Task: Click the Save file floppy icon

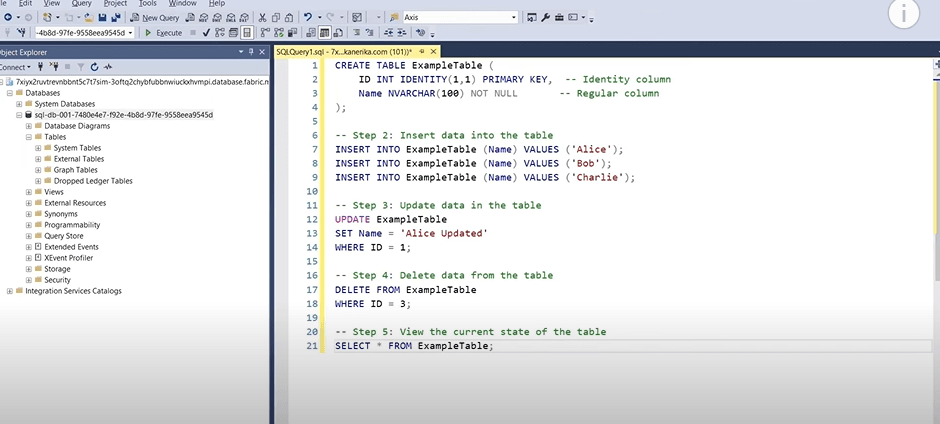Action: (103, 17)
